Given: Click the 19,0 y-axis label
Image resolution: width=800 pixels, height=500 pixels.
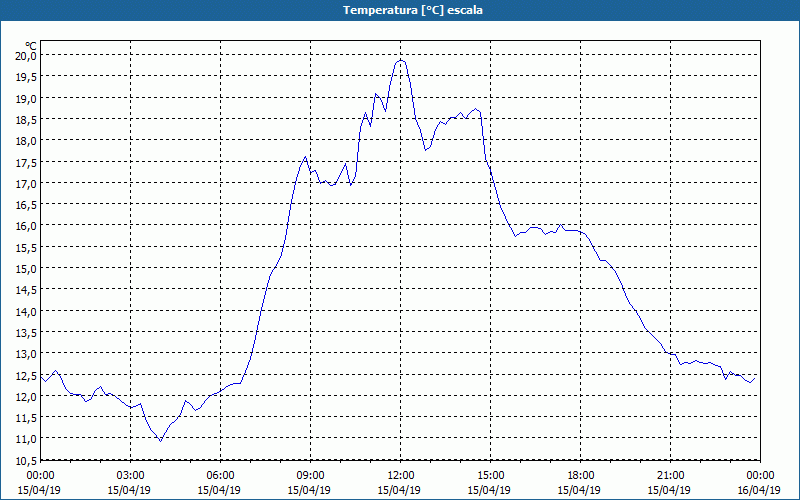Looking at the screenshot, I should pos(27,98).
